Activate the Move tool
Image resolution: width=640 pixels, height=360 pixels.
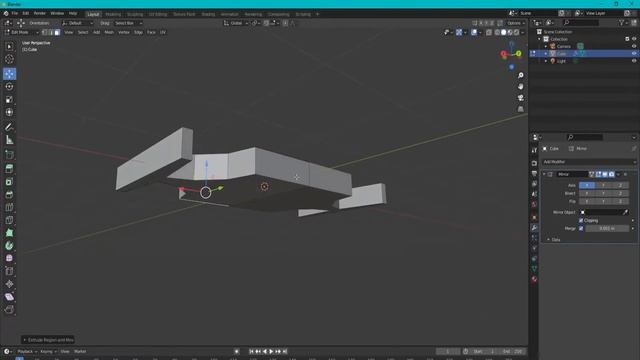9,74
